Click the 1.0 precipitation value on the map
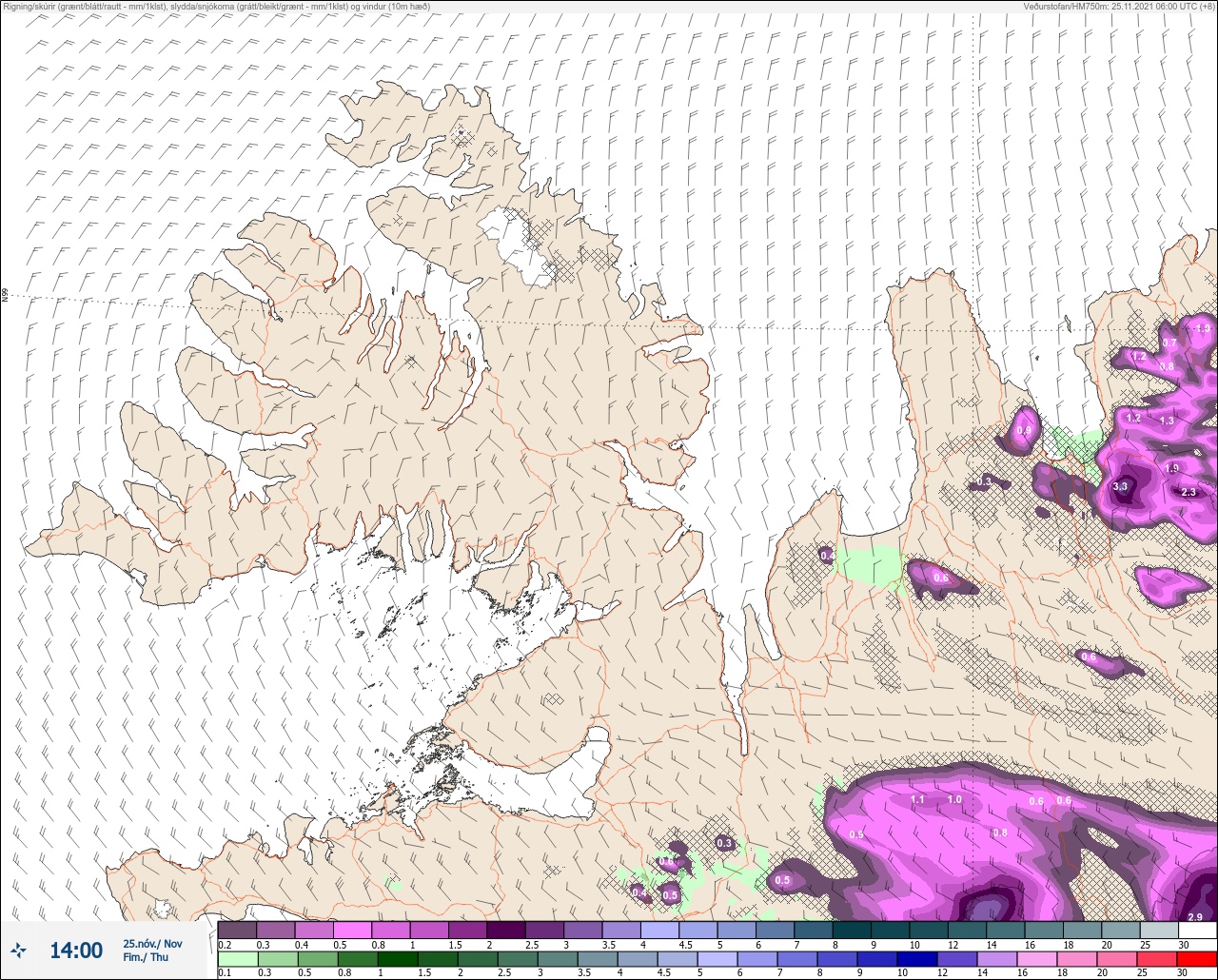Viewport: 1218px width, 980px height. 954,800
